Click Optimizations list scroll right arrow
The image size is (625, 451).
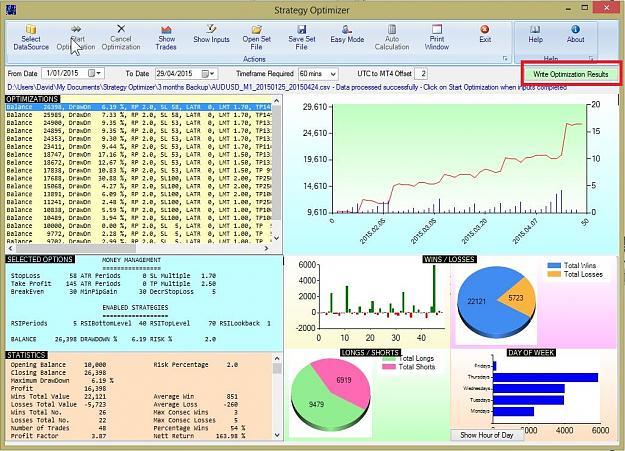pos(266,248)
